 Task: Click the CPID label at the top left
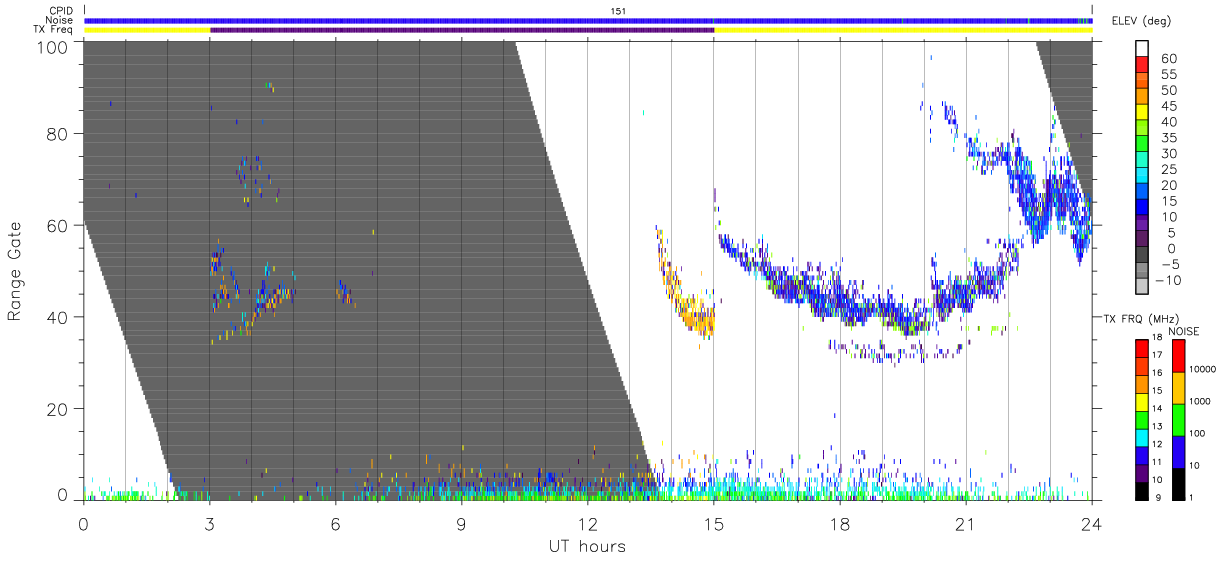[61, 11]
